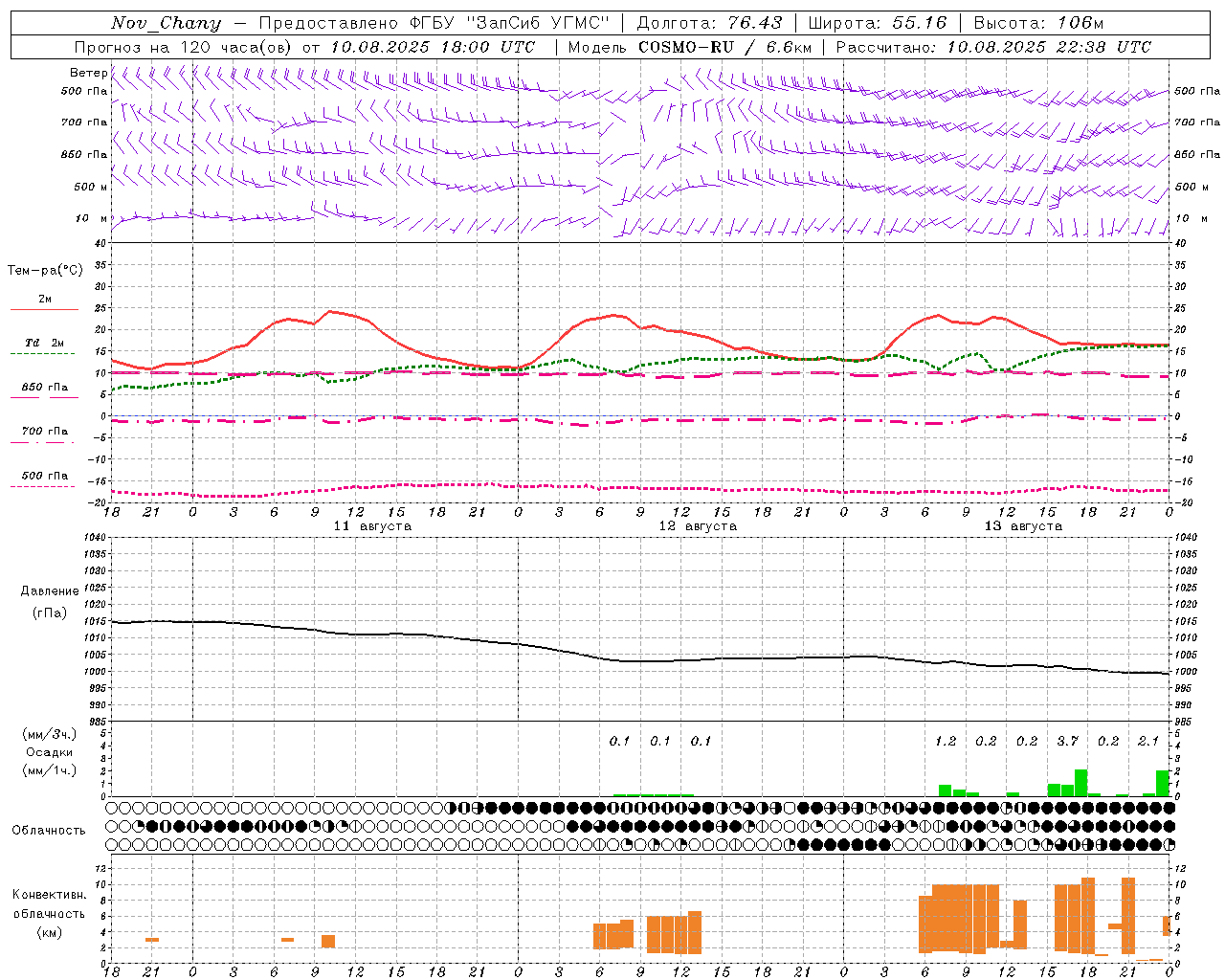Click the 'Облачность' cloud cover label
Viewport: 1225px width, 980px height.
49,831
